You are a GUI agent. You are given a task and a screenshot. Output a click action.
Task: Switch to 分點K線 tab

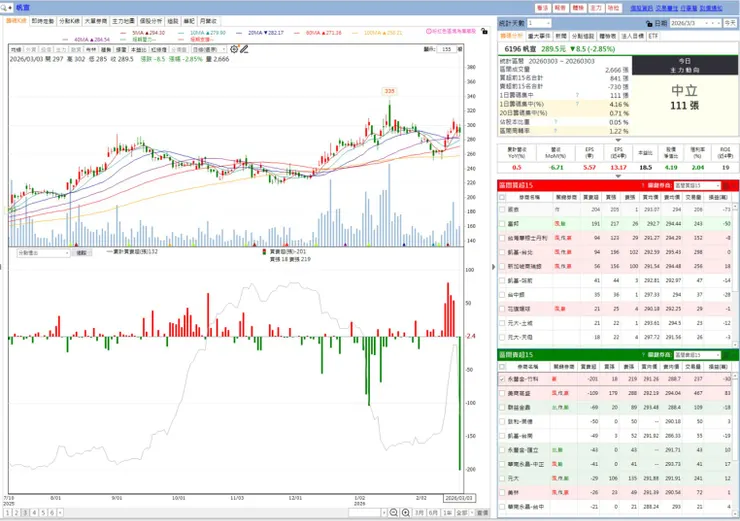[x=69, y=21]
